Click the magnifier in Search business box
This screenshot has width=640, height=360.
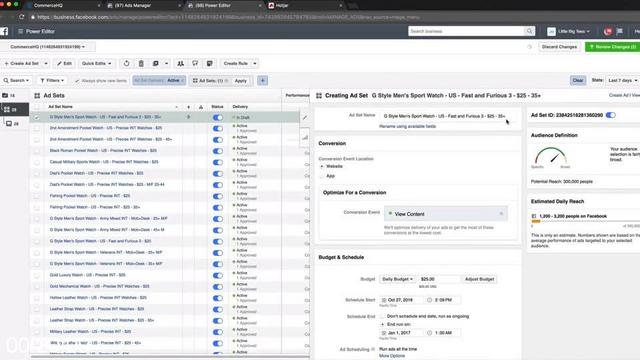point(529,31)
